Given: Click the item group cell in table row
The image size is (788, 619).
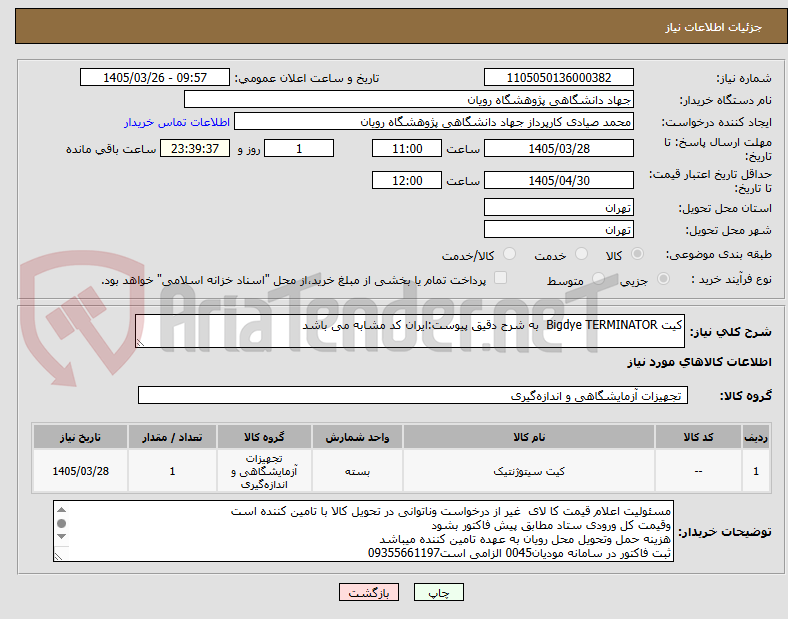Looking at the screenshot, I should pyautogui.click(x=264, y=471).
